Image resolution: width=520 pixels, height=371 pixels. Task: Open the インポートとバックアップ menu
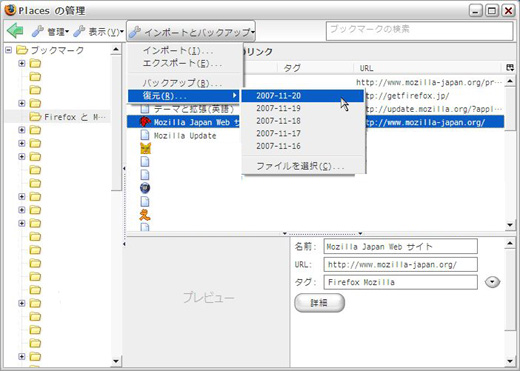pos(191,32)
